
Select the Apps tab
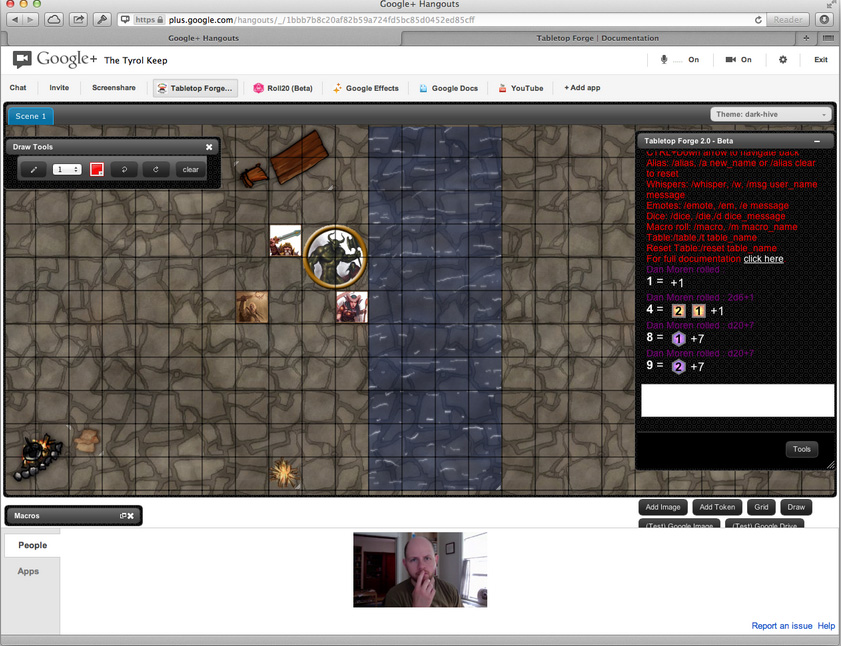pyautogui.click(x=28, y=571)
